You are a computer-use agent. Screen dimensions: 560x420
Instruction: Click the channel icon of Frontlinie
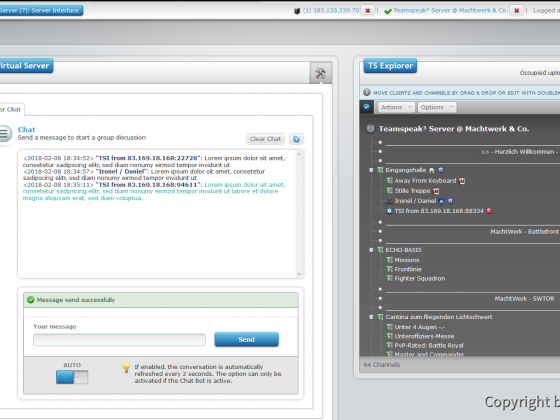(390, 269)
